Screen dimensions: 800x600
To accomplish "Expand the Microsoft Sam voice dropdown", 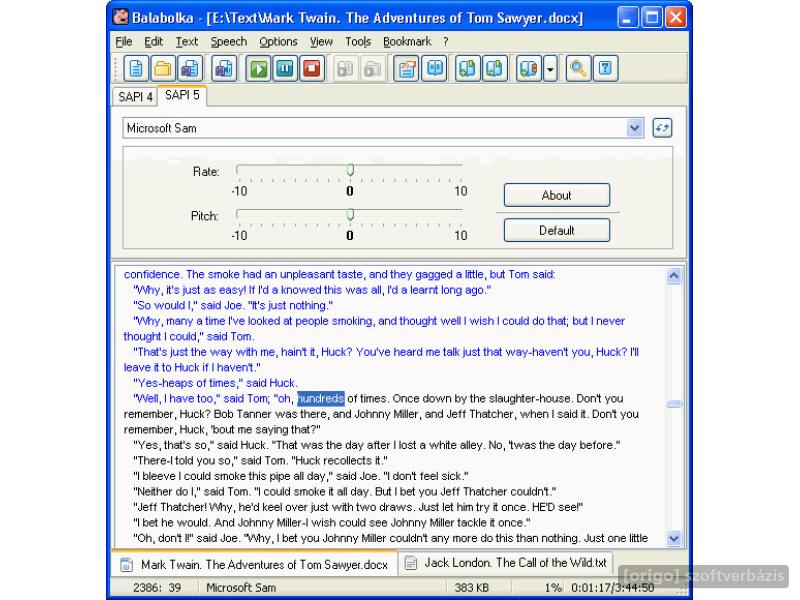I will (x=634, y=128).
